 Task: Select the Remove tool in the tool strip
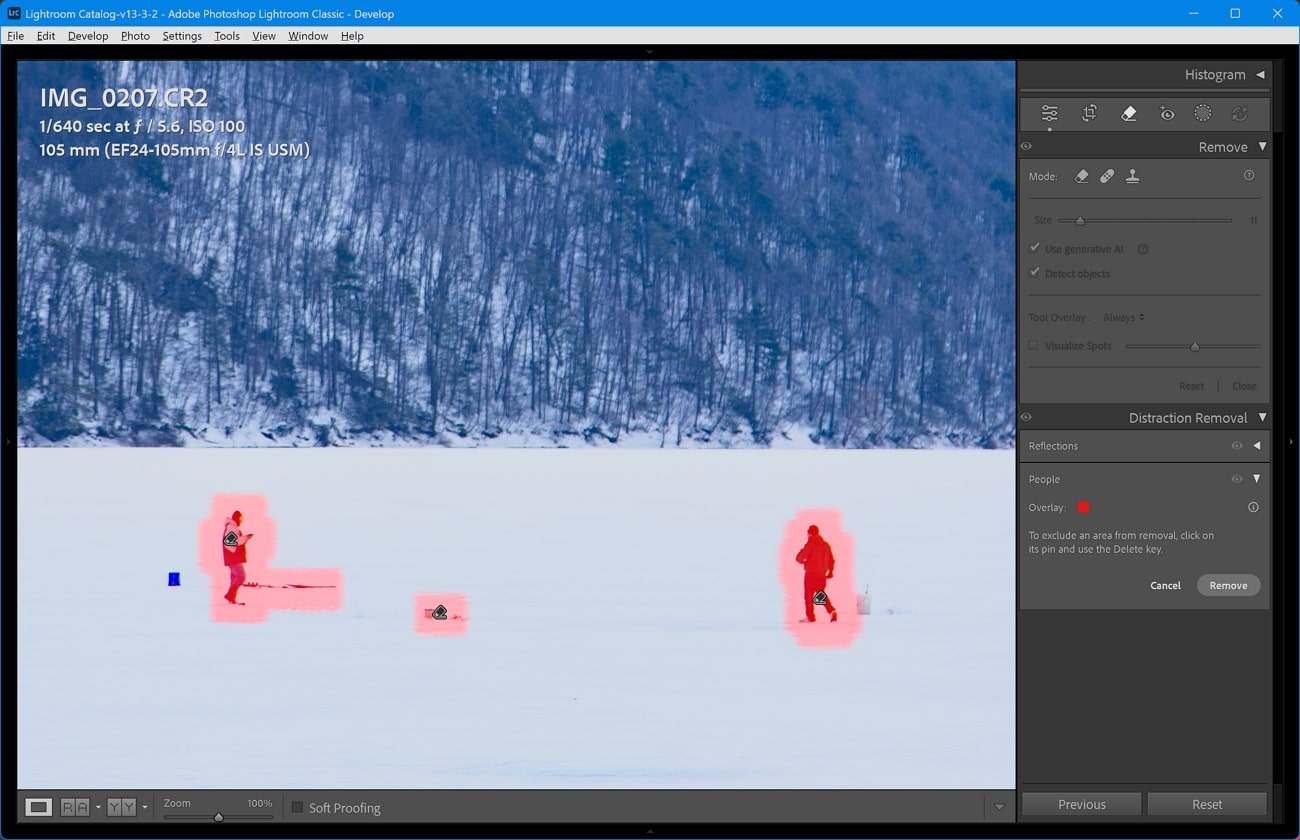coord(1128,113)
